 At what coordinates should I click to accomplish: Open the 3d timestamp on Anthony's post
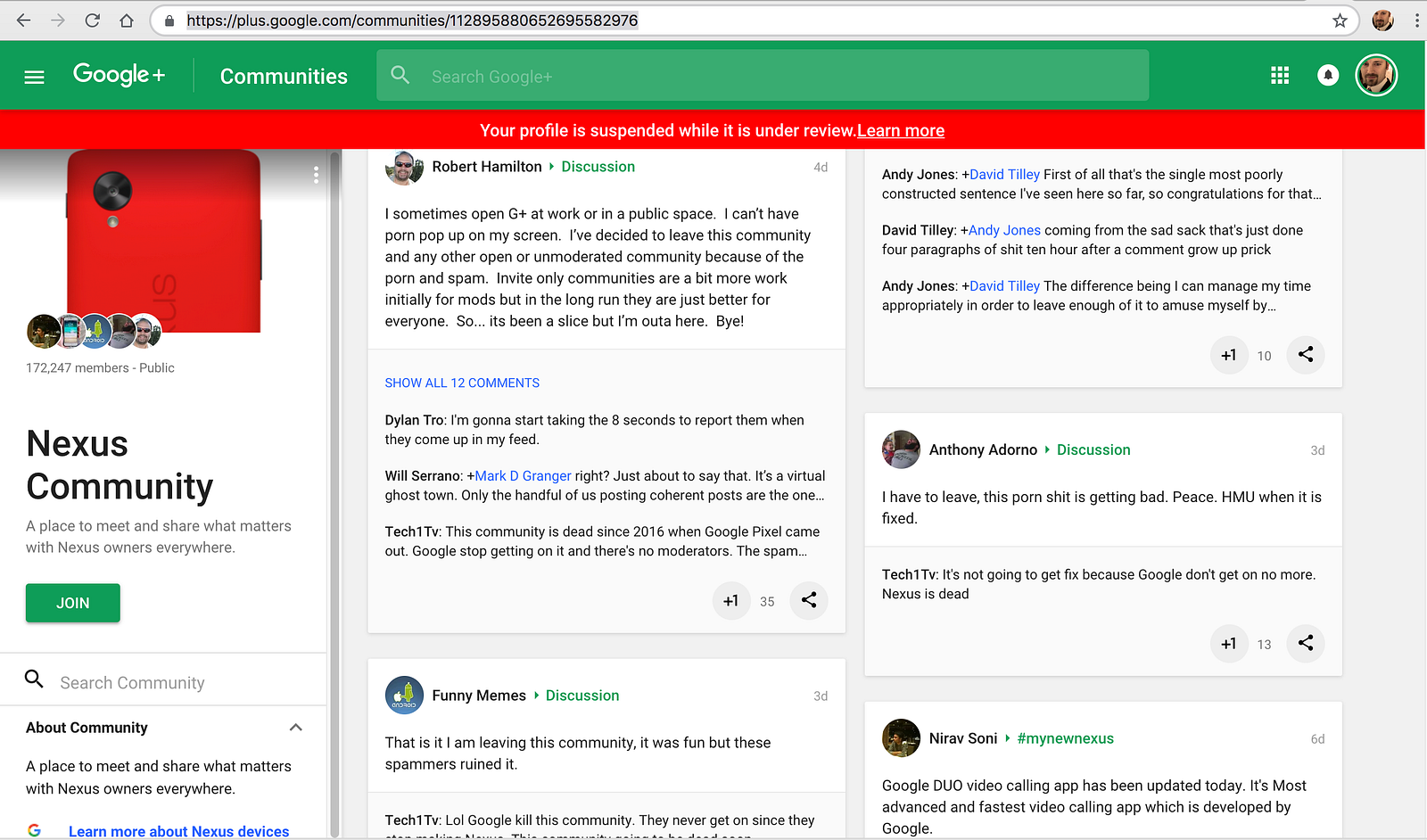pos(1317,450)
